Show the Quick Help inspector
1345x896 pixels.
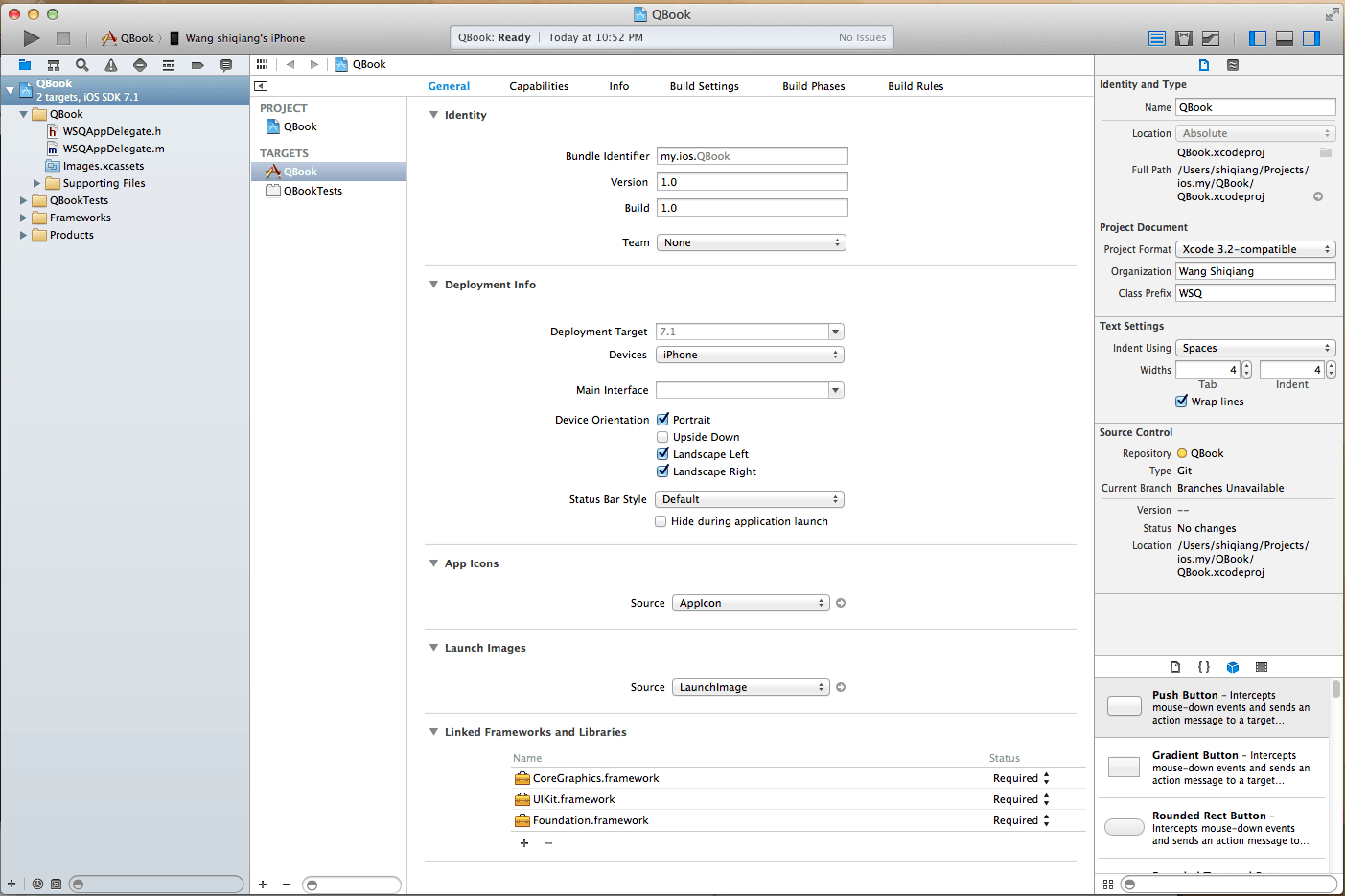pos(1233,65)
